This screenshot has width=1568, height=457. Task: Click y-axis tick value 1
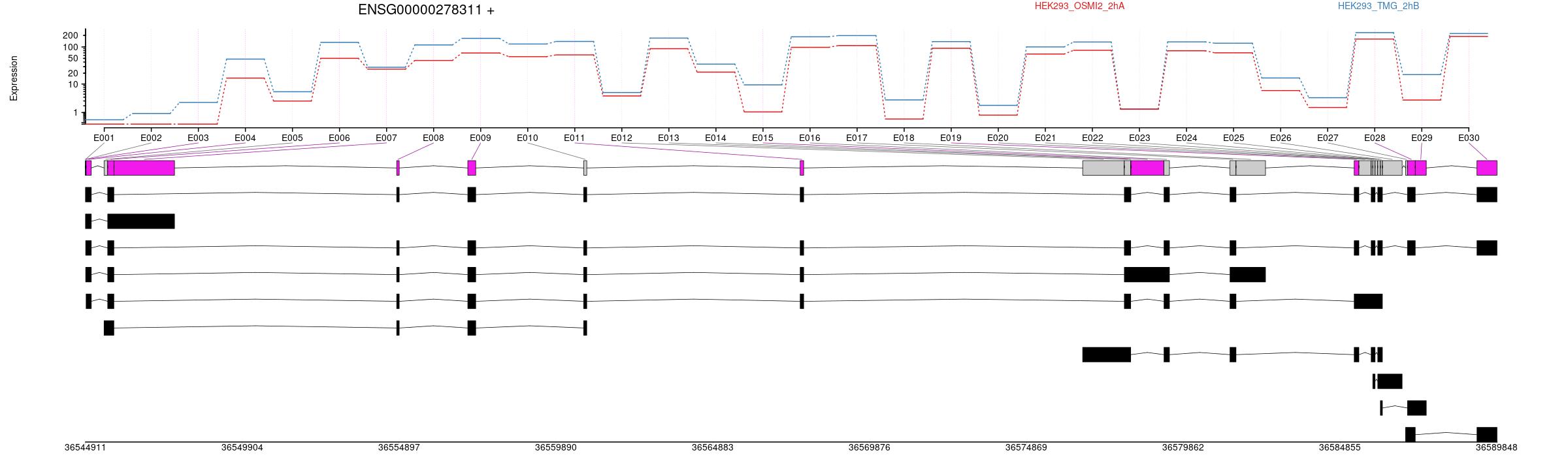[76, 113]
